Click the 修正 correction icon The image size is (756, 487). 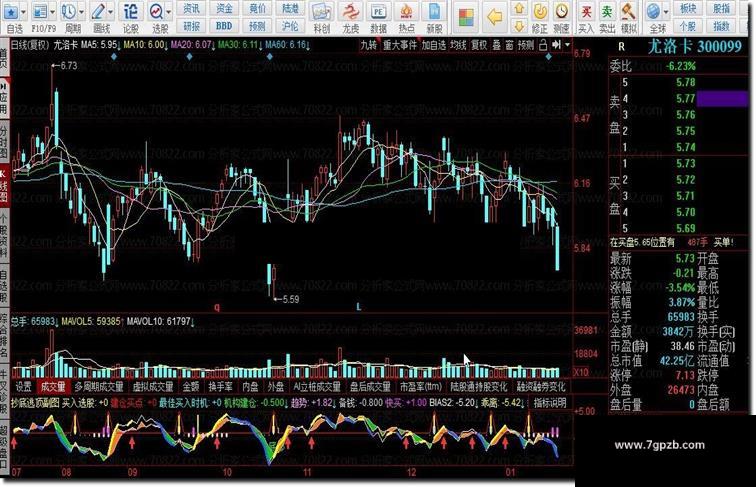point(540,12)
